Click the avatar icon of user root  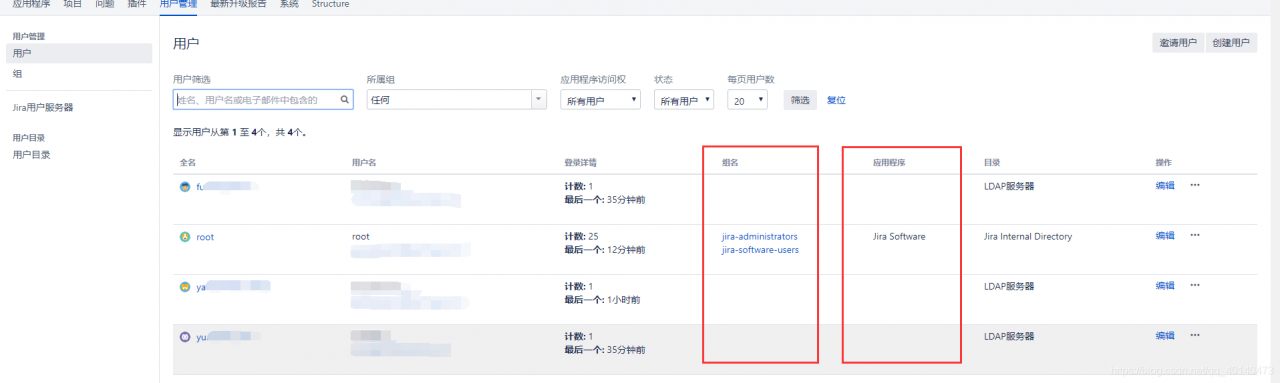click(184, 237)
